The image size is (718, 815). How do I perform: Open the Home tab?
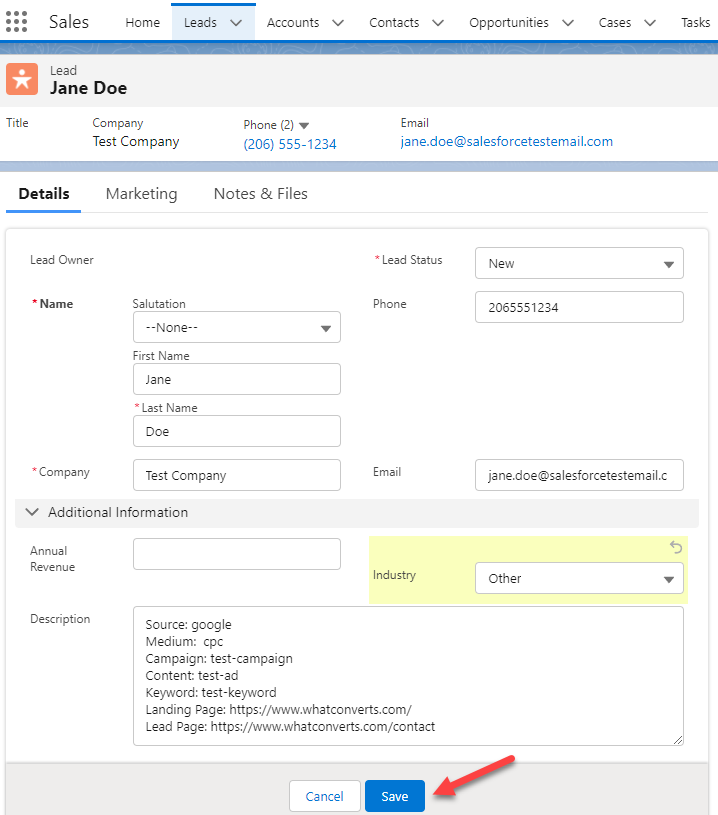(x=142, y=22)
